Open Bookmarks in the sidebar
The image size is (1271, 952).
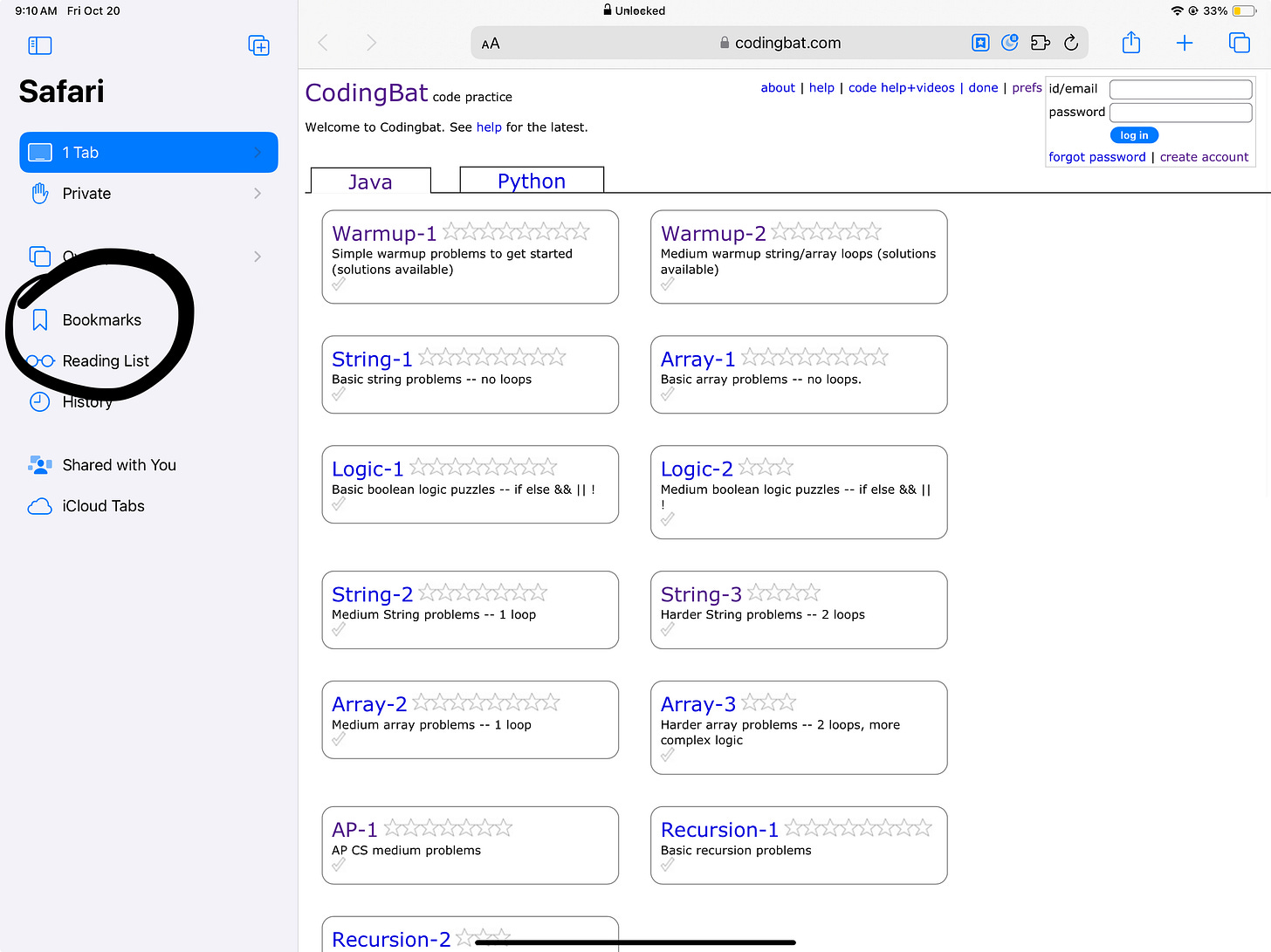click(102, 320)
